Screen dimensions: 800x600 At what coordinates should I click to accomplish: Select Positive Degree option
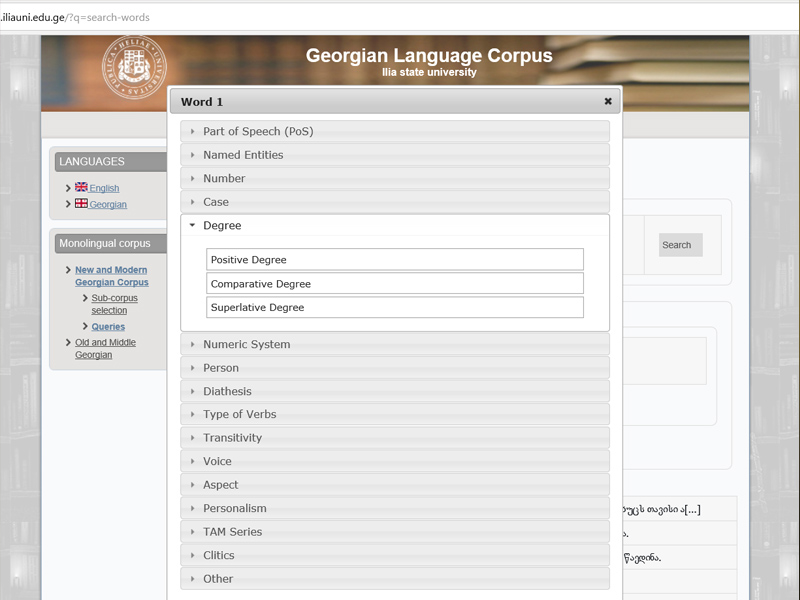395,259
